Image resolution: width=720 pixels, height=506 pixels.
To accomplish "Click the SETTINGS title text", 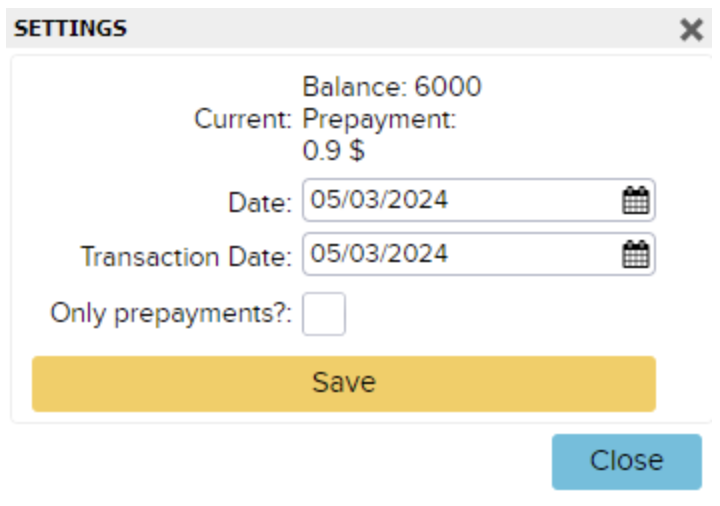I will (x=71, y=29).
